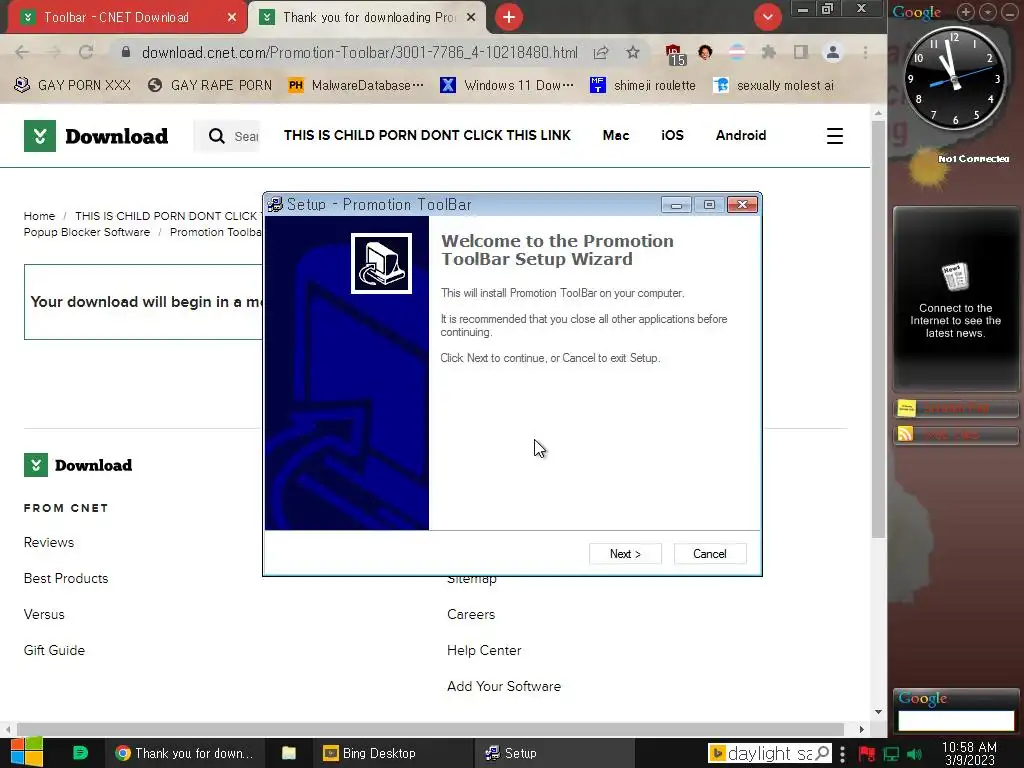This screenshot has height=768, width=1024.
Task: Open the Windows Start menu
Action: coord(27,752)
